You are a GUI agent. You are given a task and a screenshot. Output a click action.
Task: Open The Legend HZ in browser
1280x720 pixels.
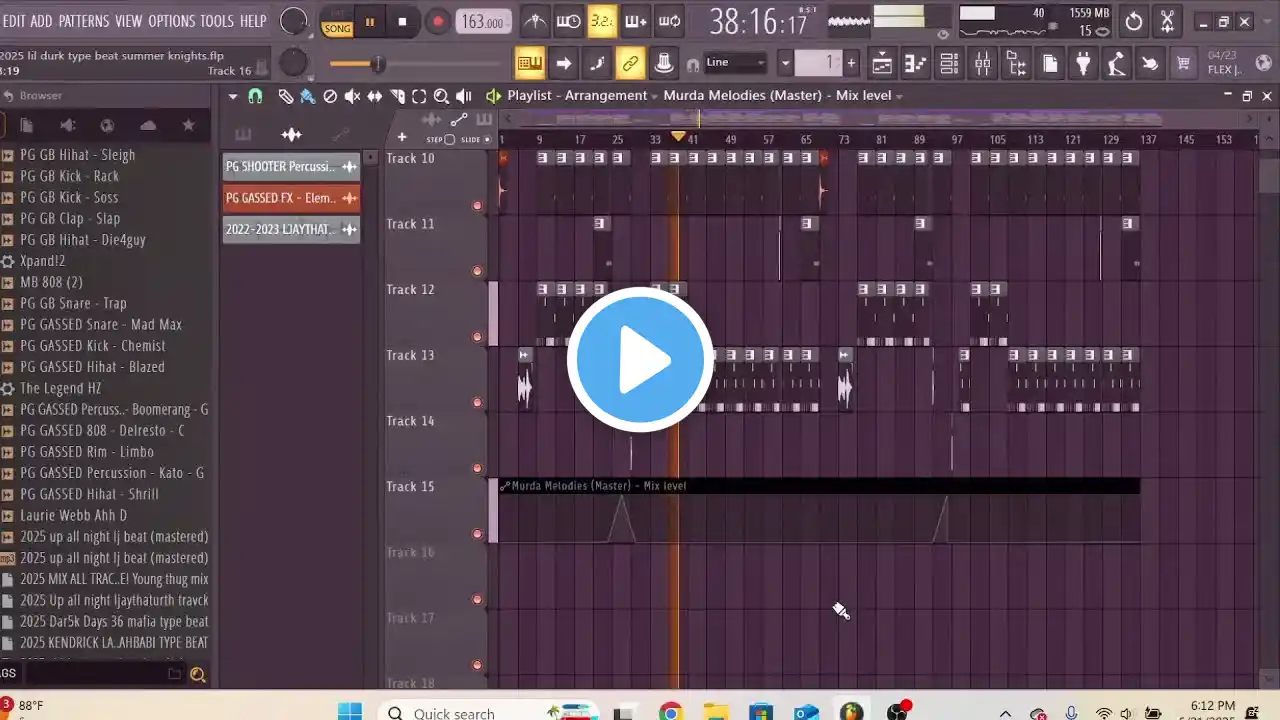60,388
